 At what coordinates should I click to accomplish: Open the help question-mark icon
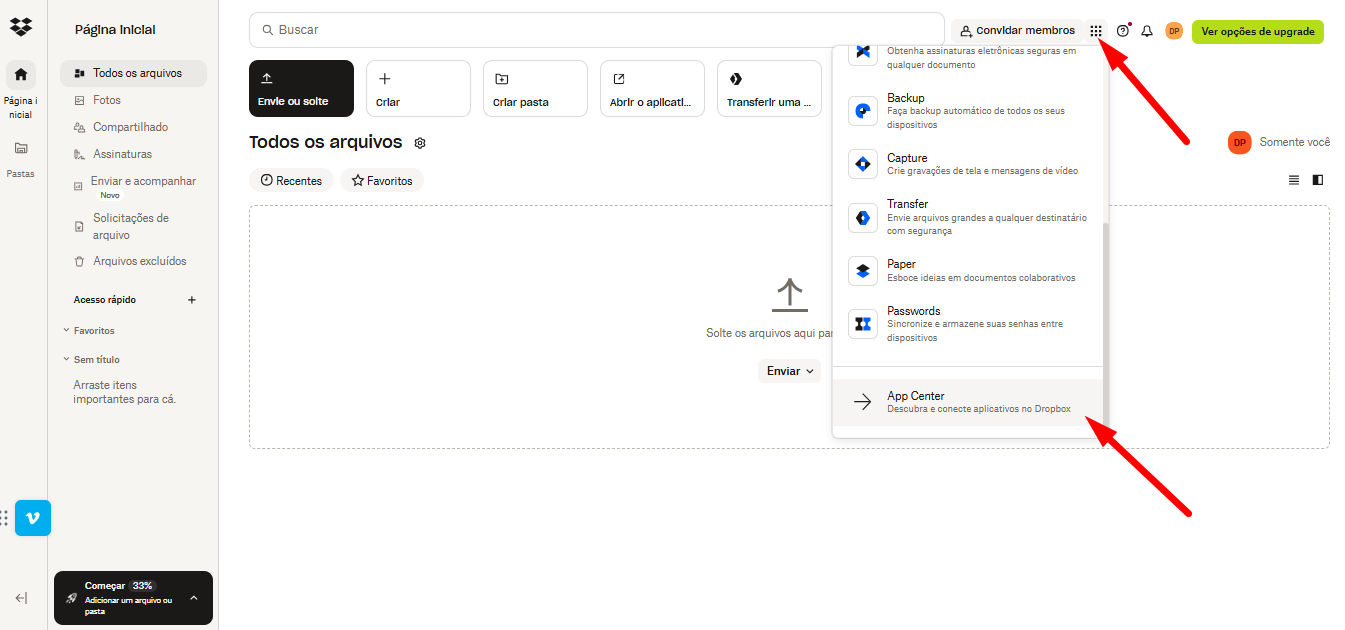tap(1123, 31)
